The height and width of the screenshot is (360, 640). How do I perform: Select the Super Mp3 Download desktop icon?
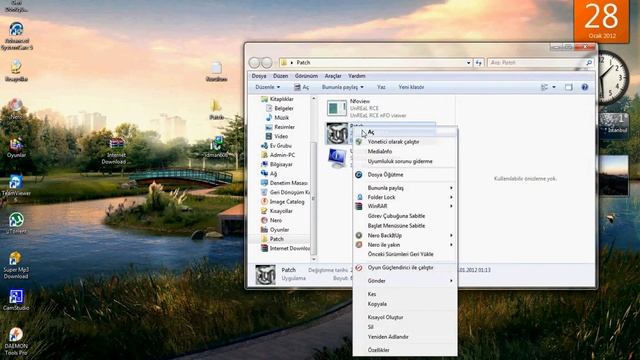[x=16, y=265]
